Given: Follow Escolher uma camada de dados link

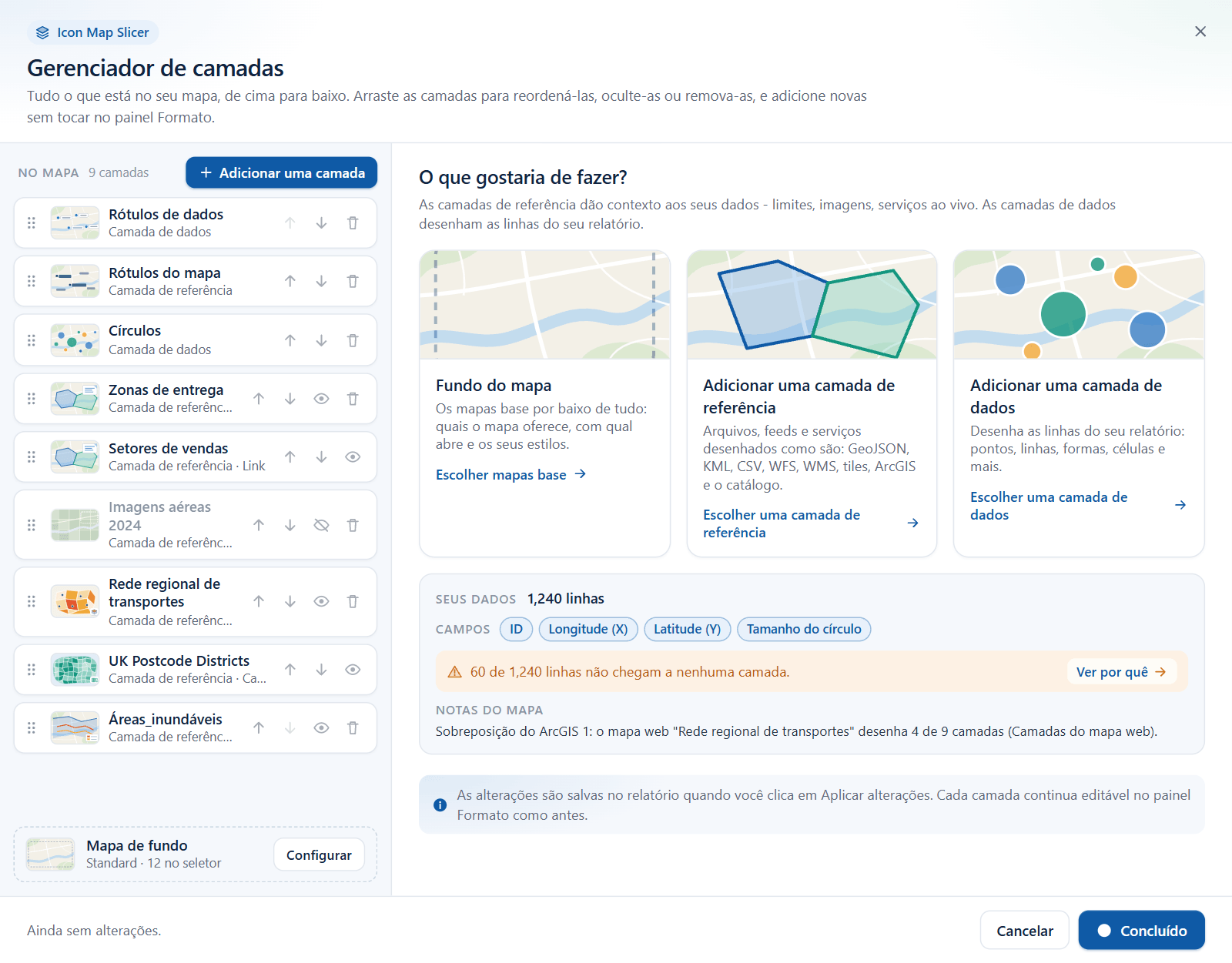Looking at the screenshot, I should 1078,506.
